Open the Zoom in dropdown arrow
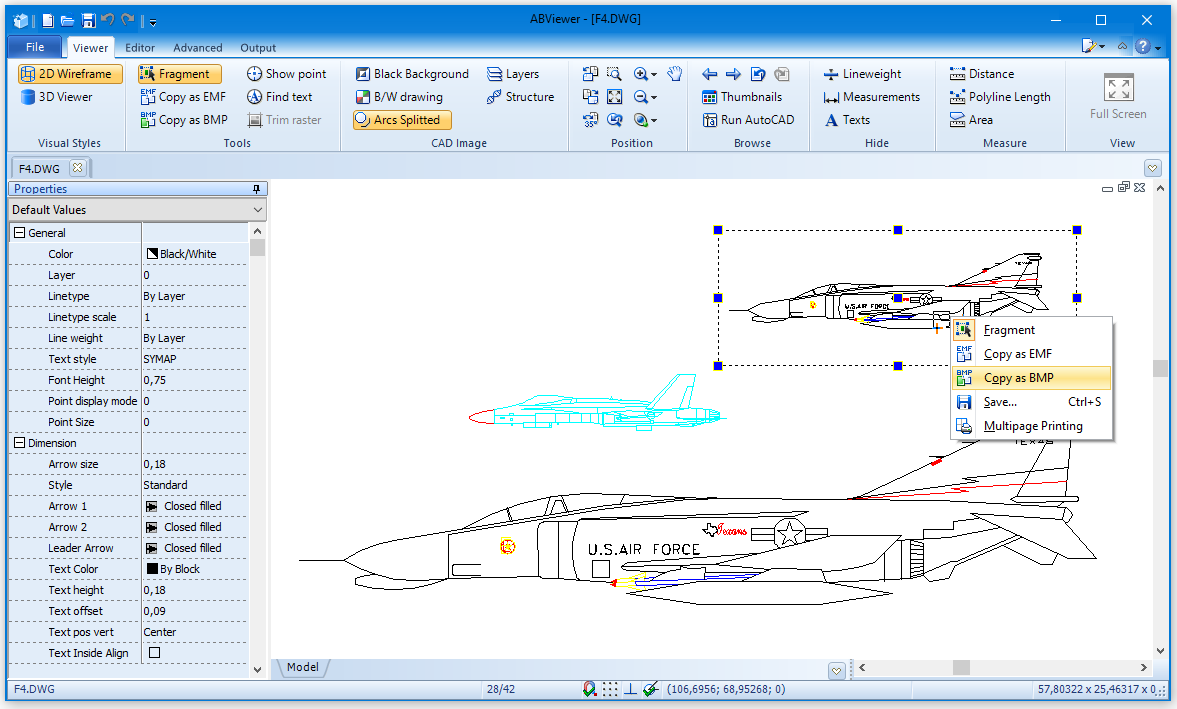Viewport: 1177px width, 709px height. (x=654, y=74)
